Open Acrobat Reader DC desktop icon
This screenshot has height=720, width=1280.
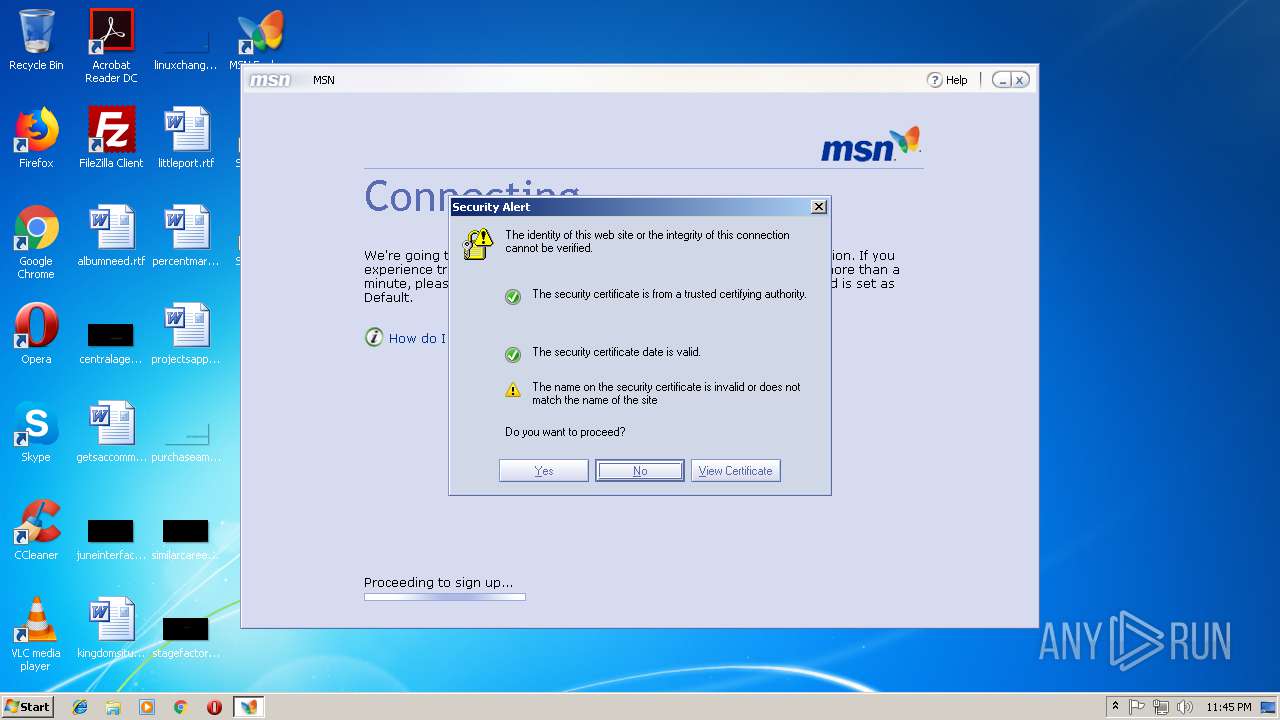pyautogui.click(x=111, y=46)
